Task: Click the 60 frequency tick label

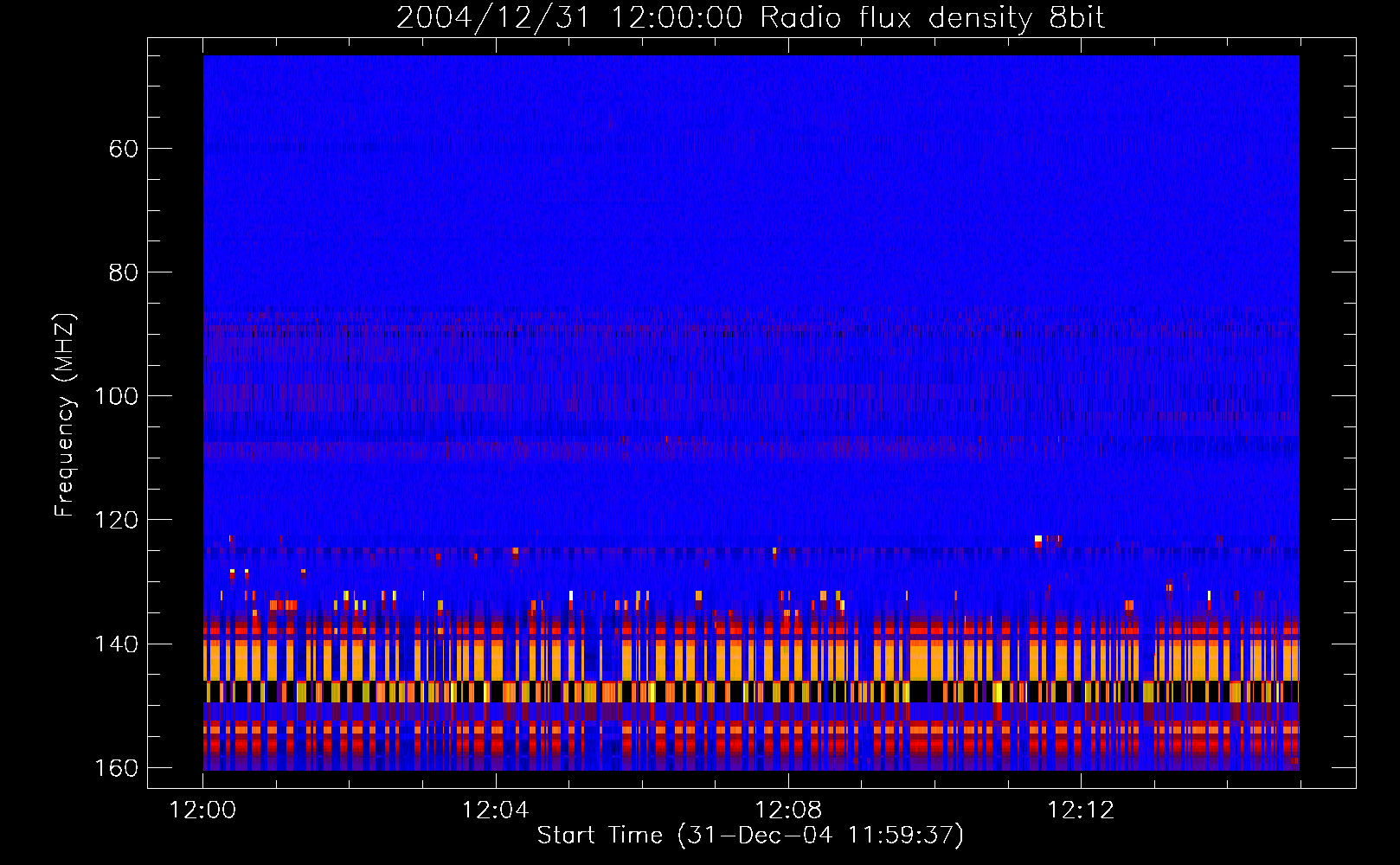Action: (123, 149)
